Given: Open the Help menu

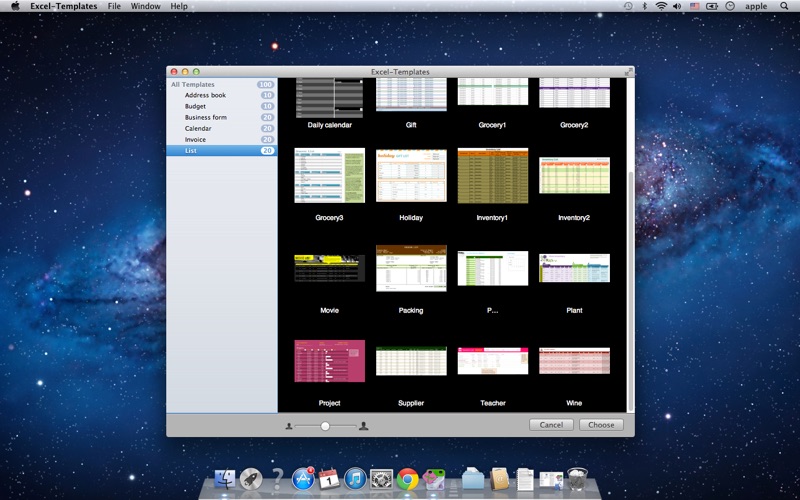Looking at the screenshot, I should pyautogui.click(x=179, y=6).
